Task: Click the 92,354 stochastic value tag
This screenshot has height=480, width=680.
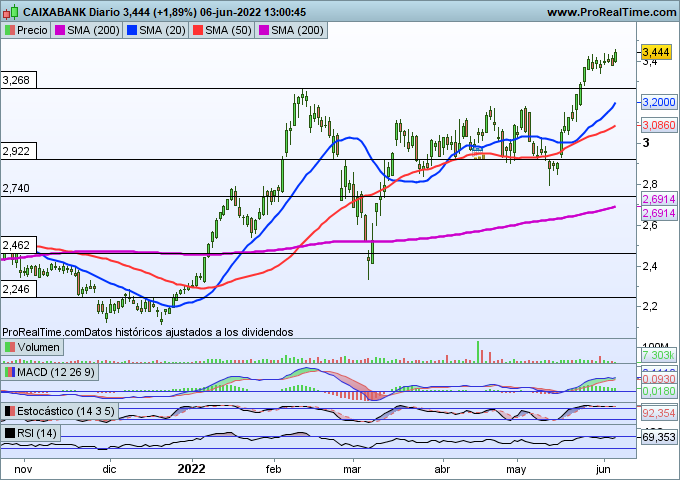Action: [x=659, y=413]
